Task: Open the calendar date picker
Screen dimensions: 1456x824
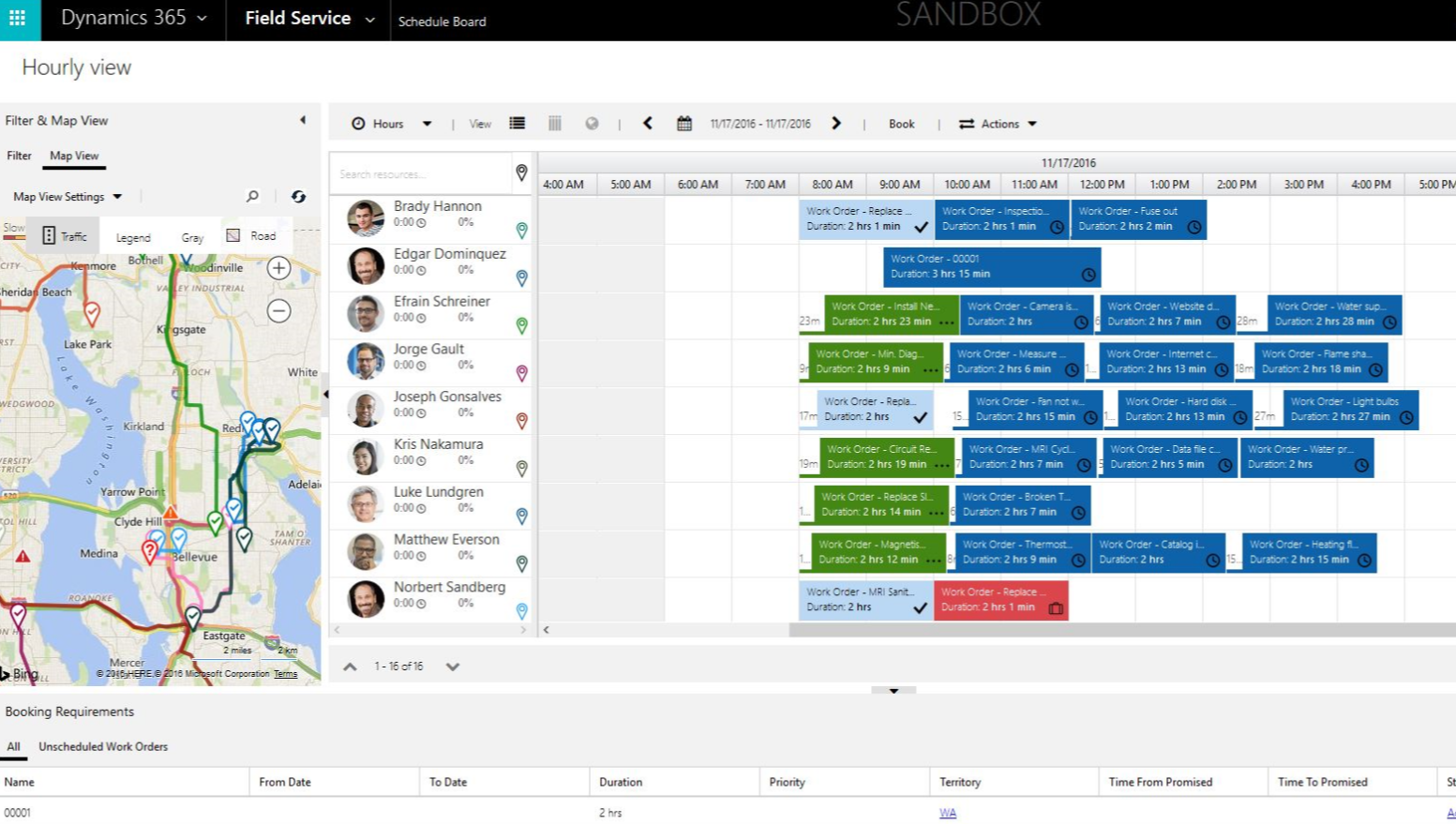Action: [684, 123]
